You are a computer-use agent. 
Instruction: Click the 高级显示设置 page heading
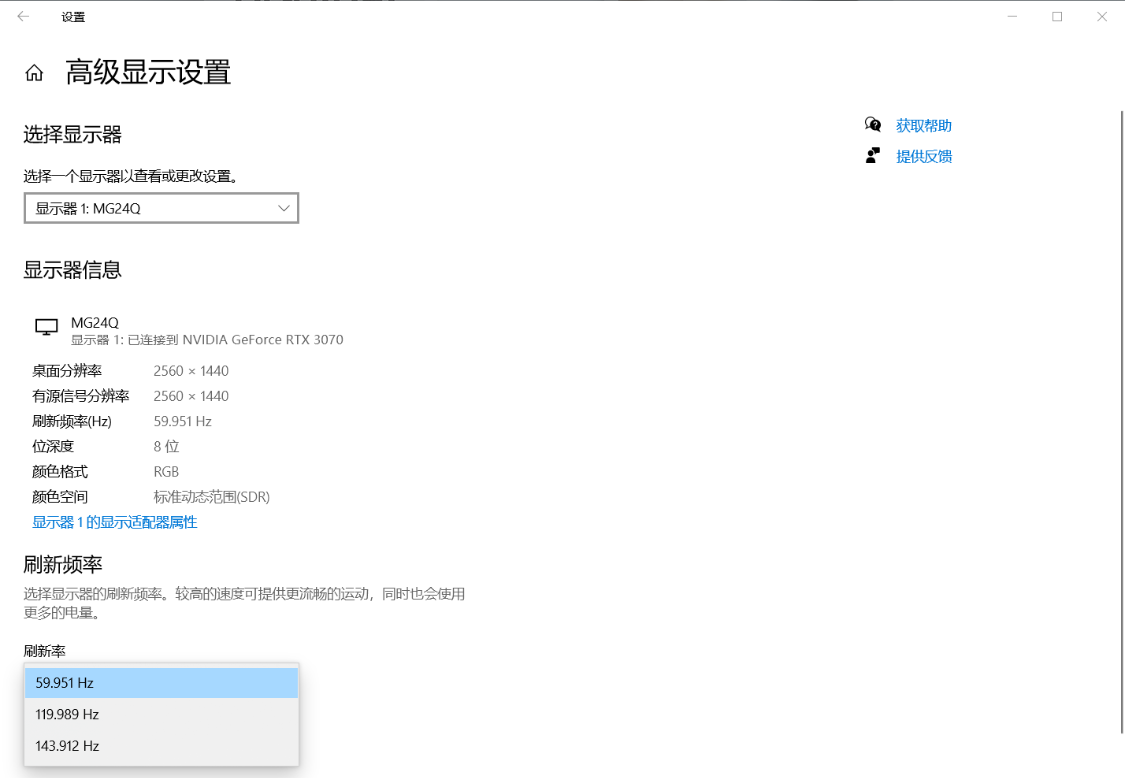(149, 72)
